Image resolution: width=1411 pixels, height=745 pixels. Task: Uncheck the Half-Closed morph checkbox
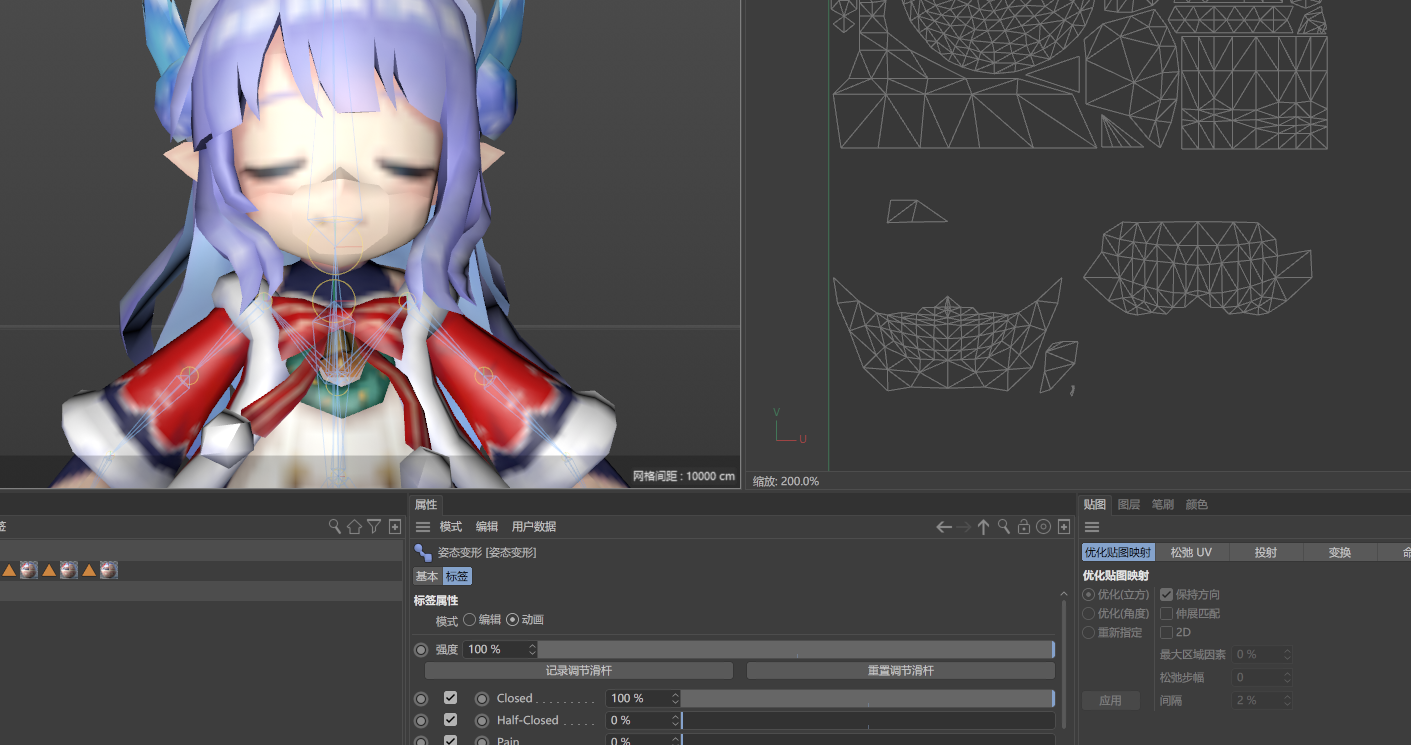tap(451, 720)
